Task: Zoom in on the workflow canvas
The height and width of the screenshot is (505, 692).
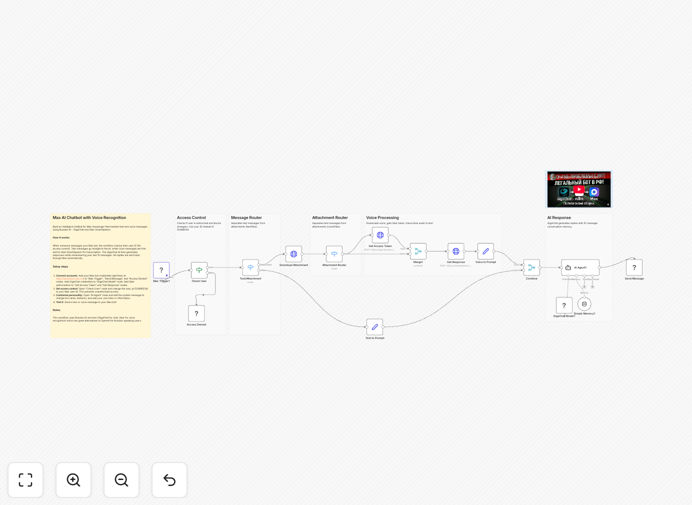Action: pyautogui.click(x=73, y=480)
